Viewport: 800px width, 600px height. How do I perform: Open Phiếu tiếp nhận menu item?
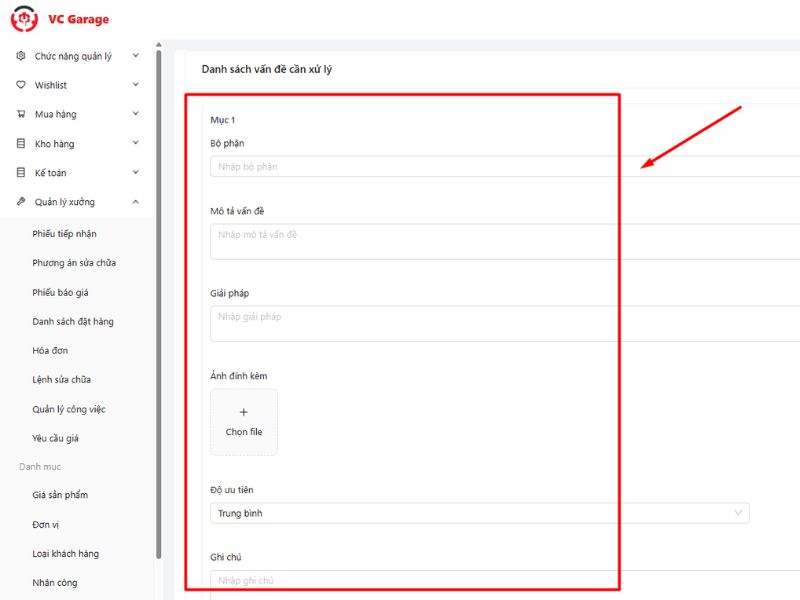64,234
